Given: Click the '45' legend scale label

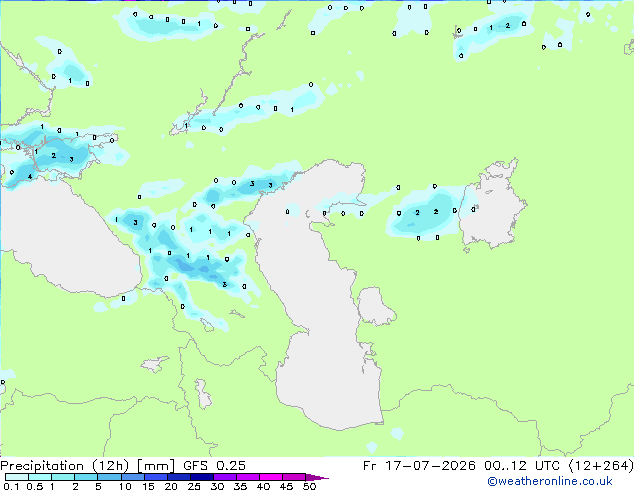Looking at the screenshot, I should coord(286,486).
